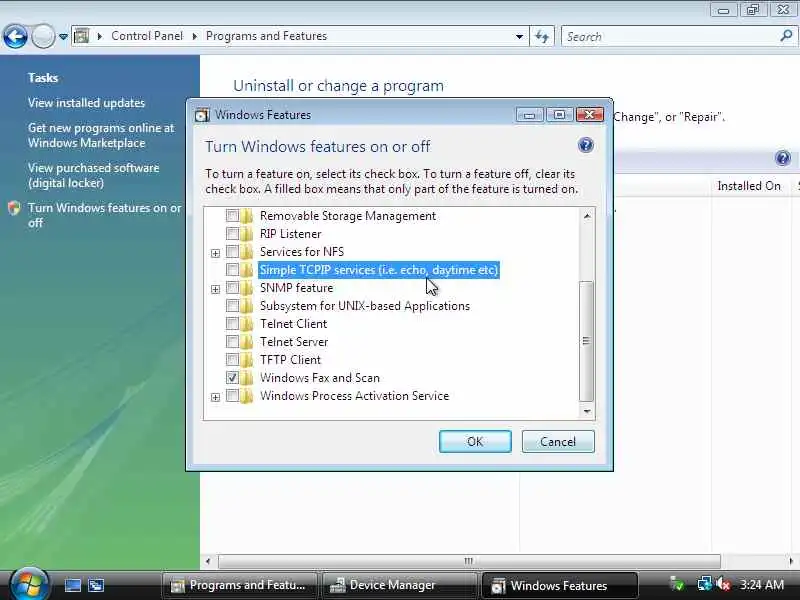800x600 pixels.
Task: Enable the Telnet Client checkbox
Action: tap(232, 323)
